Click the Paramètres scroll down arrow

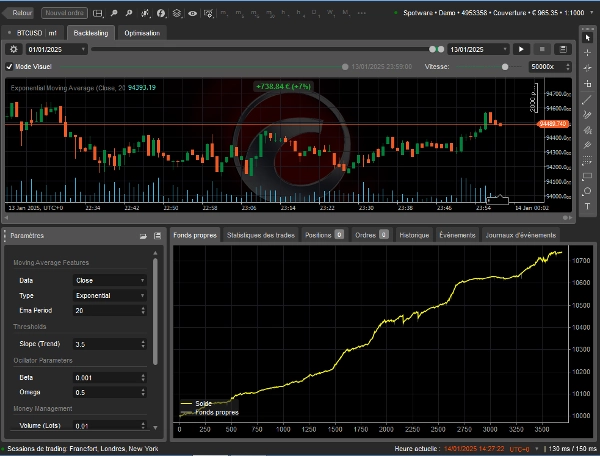(155, 428)
